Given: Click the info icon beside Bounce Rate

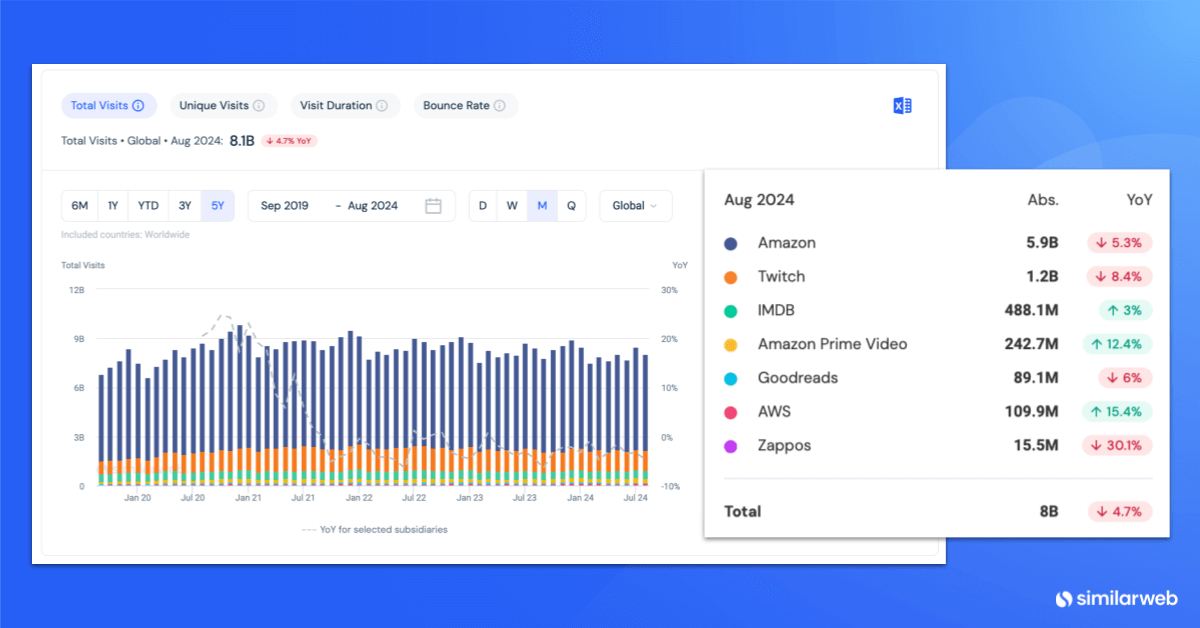Looking at the screenshot, I should point(499,105).
